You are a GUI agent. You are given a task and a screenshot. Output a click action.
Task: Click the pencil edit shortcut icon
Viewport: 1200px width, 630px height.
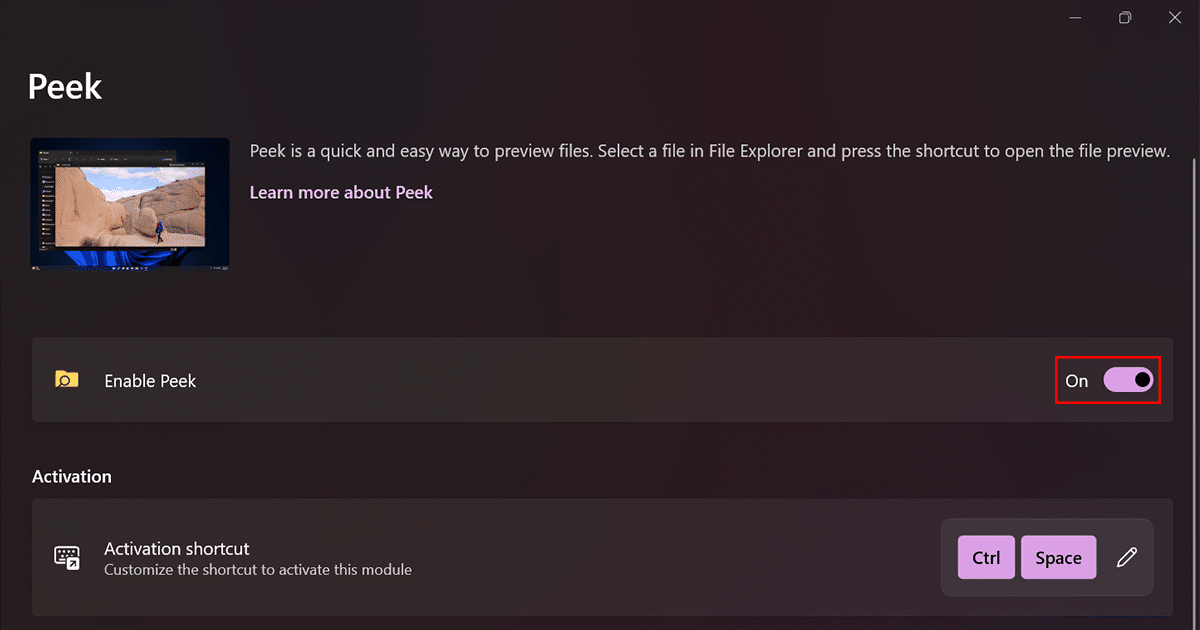1127,558
